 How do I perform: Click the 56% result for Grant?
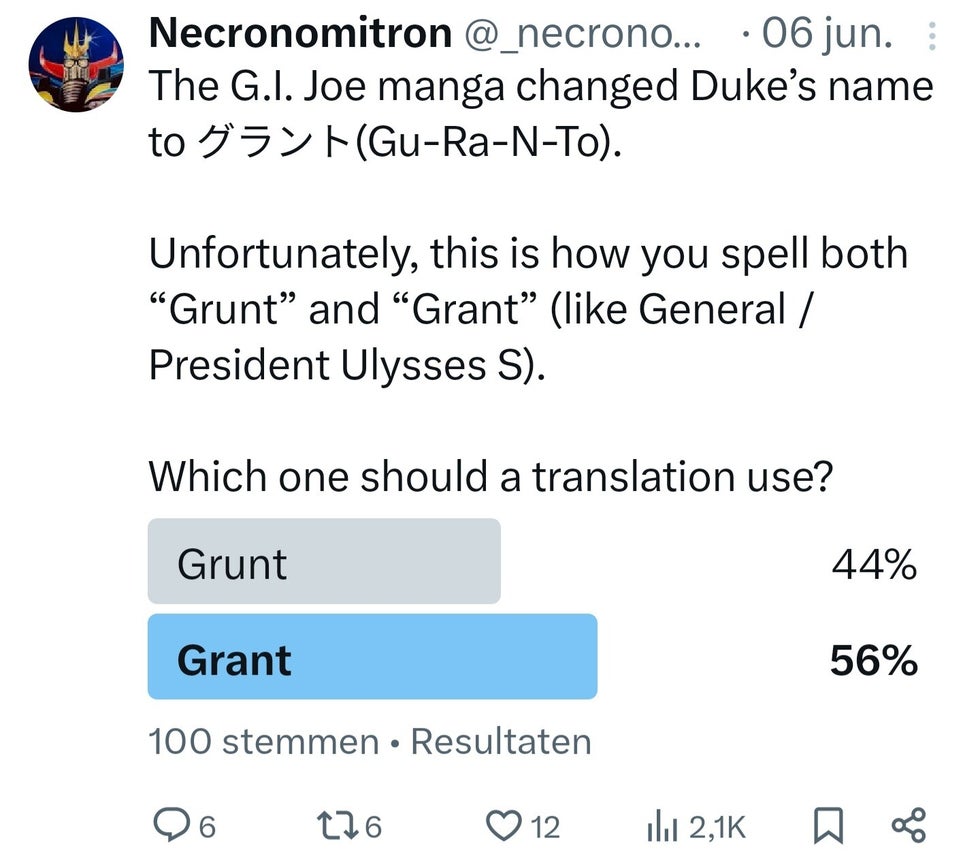[874, 661]
